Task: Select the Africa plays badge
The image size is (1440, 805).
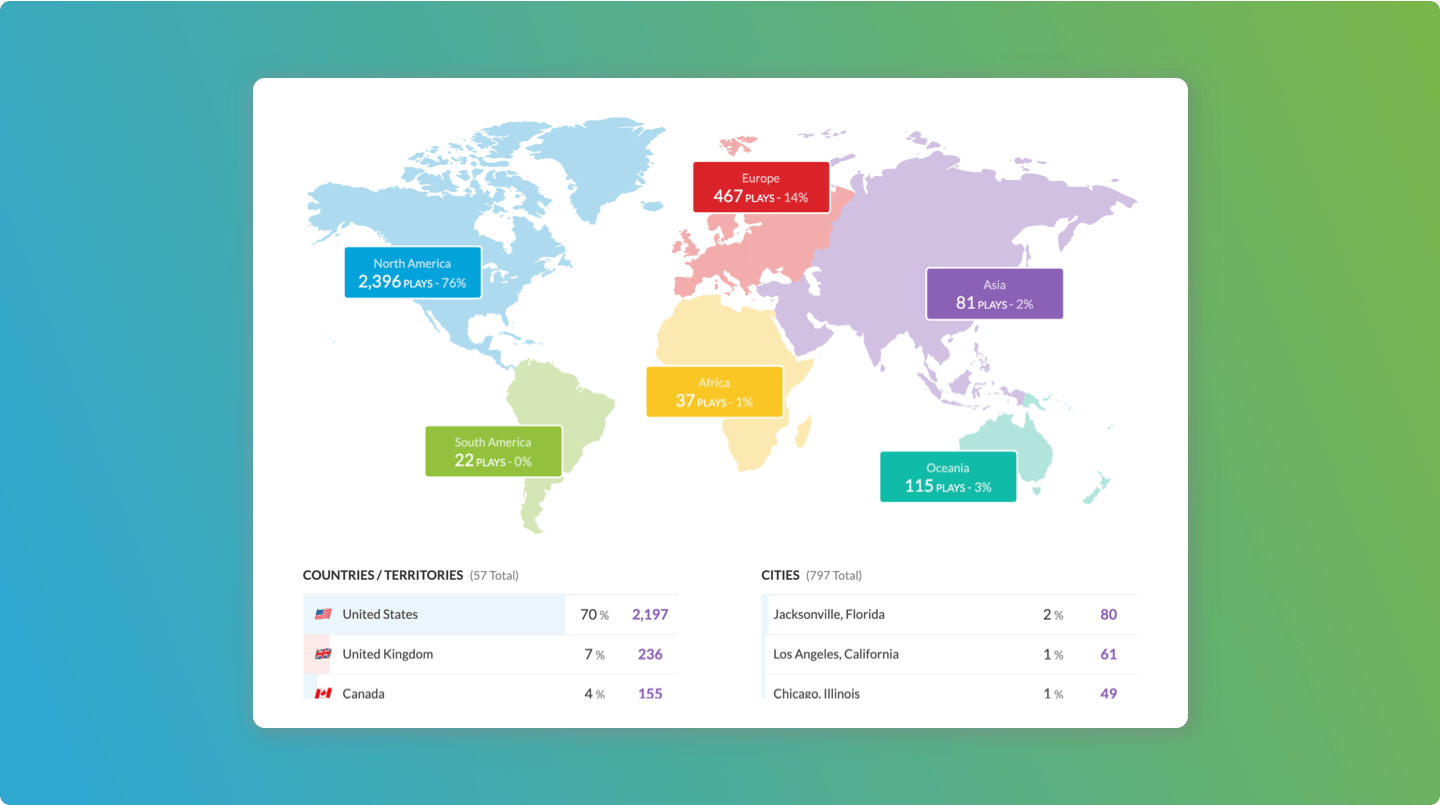Action: [714, 391]
